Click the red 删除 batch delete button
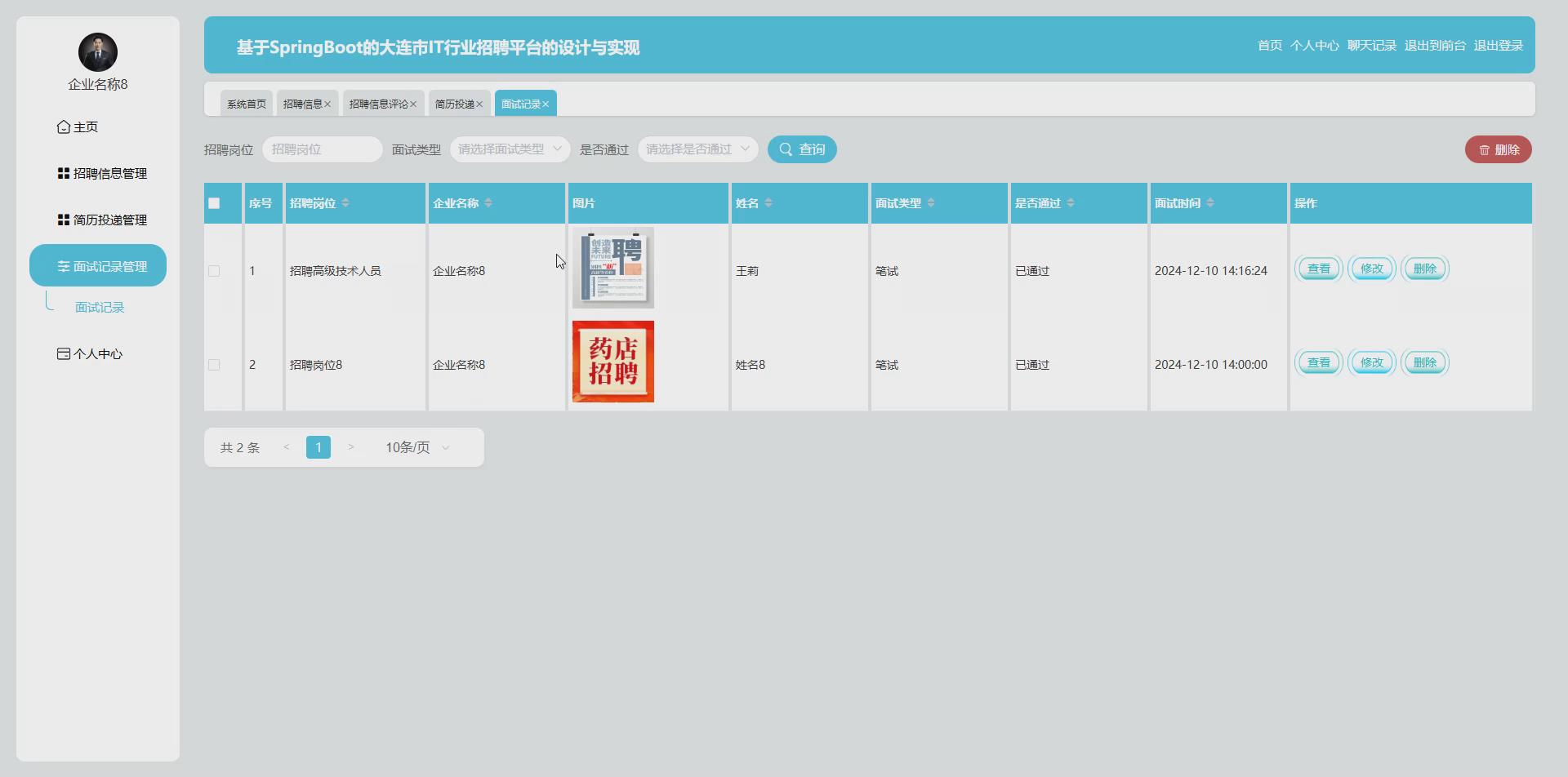The height and width of the screenshot is (777, 1568). (x=1499, y=149)
